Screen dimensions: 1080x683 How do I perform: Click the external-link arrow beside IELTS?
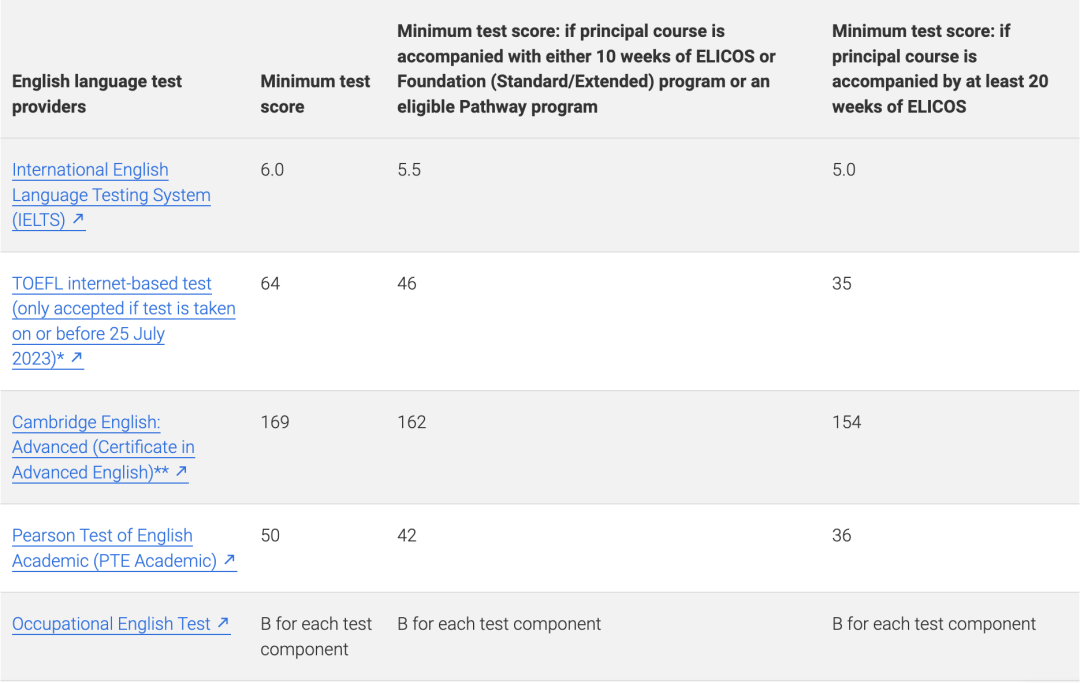[77, 219]
